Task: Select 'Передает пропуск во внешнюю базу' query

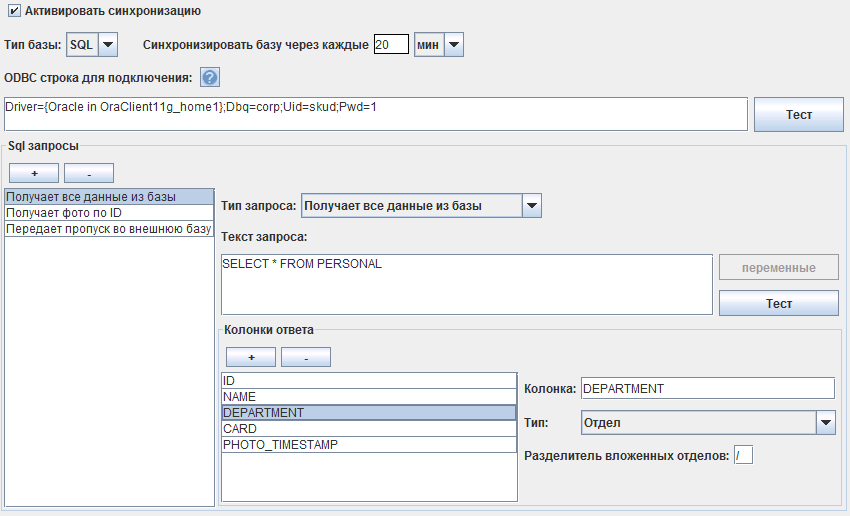Action: coord(109,229)
